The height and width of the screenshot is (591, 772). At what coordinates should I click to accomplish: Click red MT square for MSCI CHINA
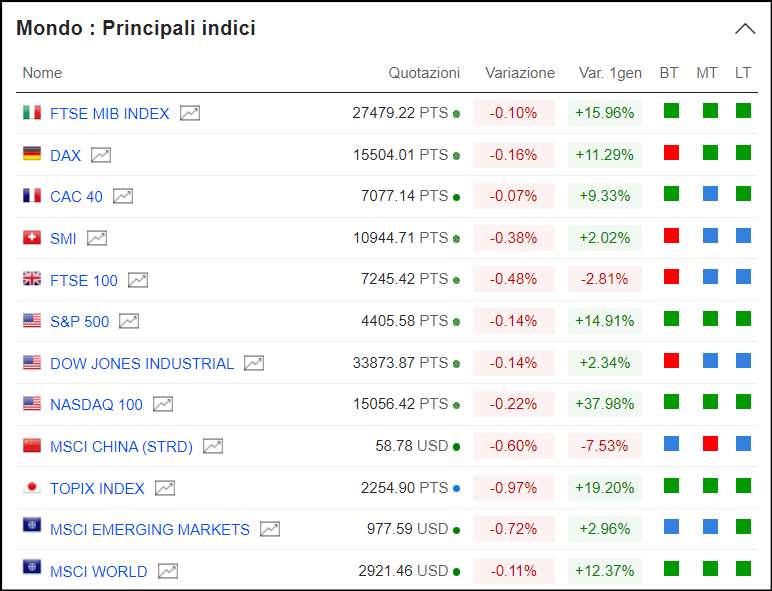(710, 443)
